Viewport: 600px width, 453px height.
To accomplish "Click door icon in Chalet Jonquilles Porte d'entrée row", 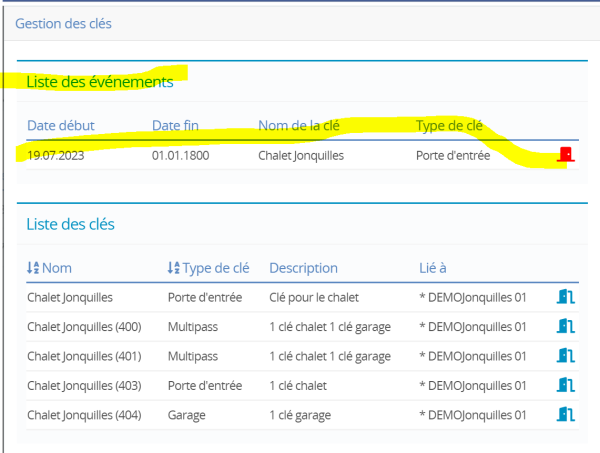I will click(566, 297).
